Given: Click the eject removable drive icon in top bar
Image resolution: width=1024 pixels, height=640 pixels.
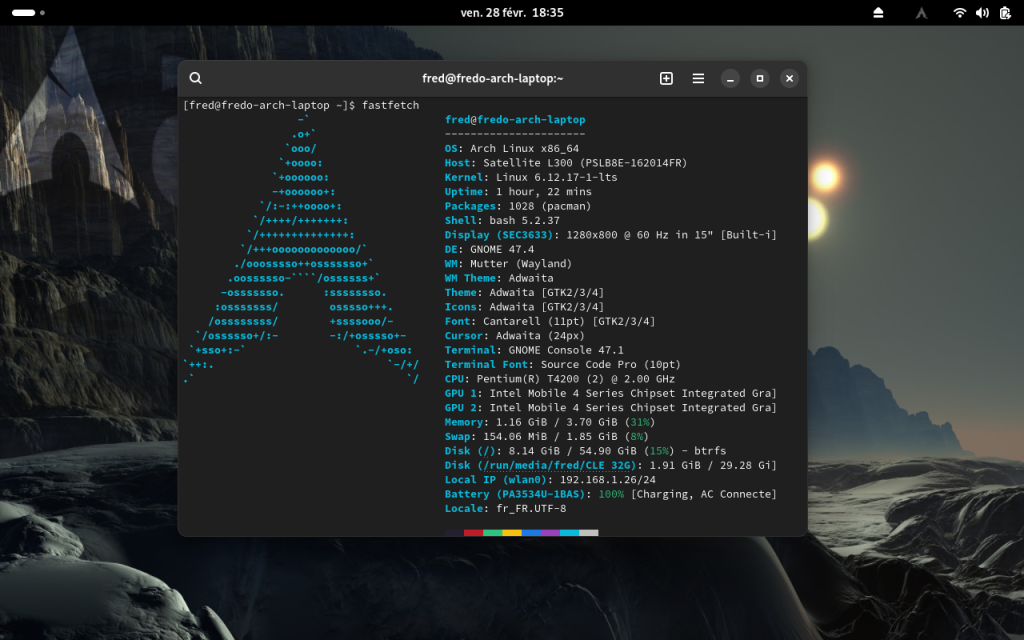Looking at the screenshot, I should pos(878,12).
